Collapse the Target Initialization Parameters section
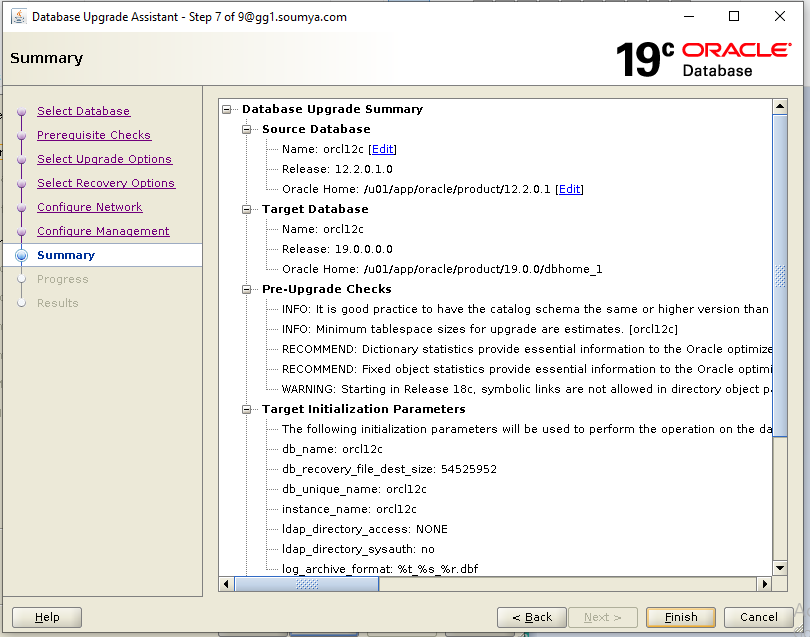This screenshot has width=810, height=637. point(246,409)
